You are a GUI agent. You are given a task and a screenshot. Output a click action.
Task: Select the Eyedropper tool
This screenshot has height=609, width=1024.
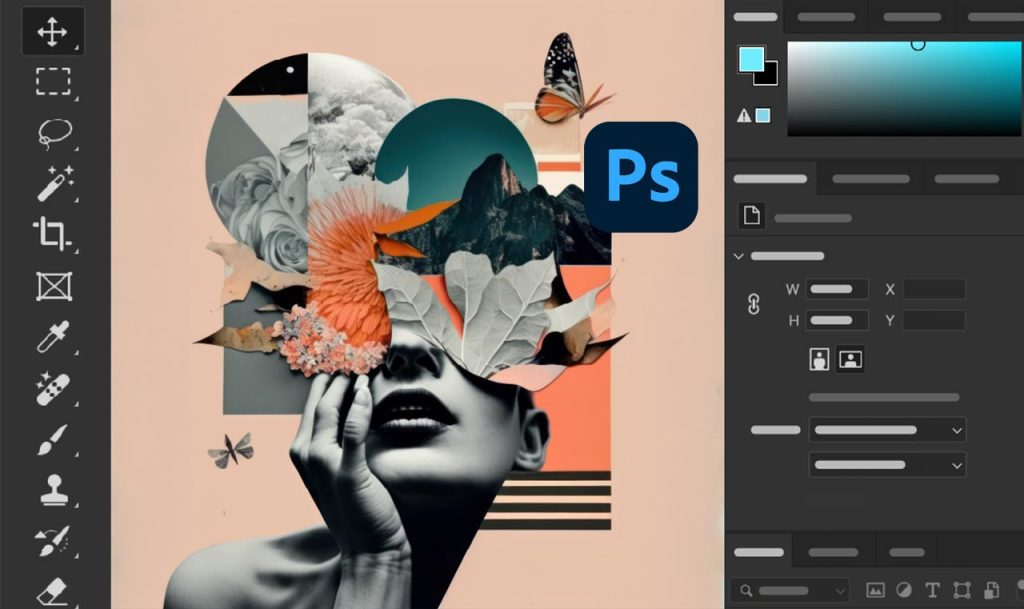pos(53,337)
